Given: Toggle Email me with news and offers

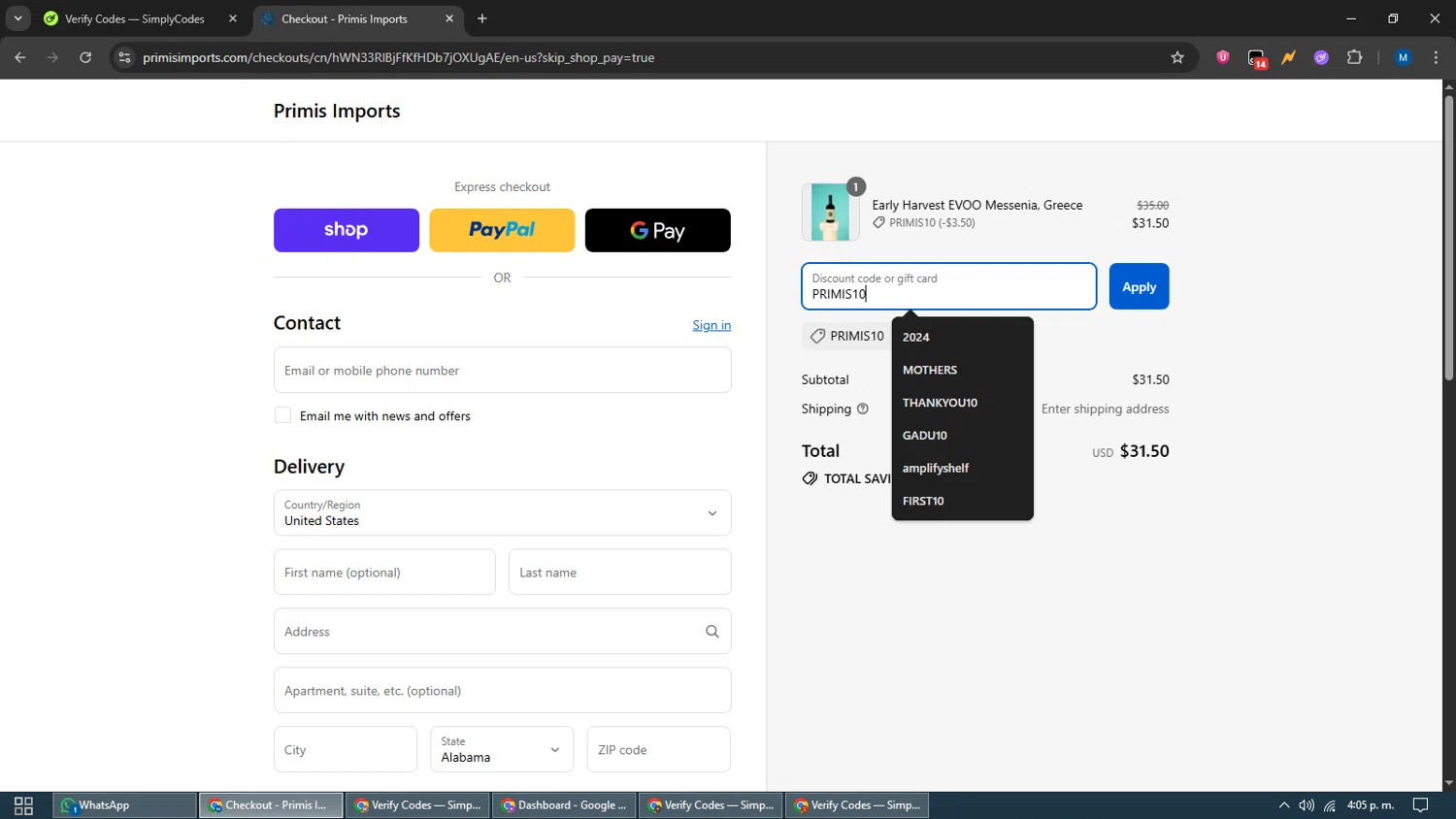Looking at the screenshot, I should tap(282, 415).
